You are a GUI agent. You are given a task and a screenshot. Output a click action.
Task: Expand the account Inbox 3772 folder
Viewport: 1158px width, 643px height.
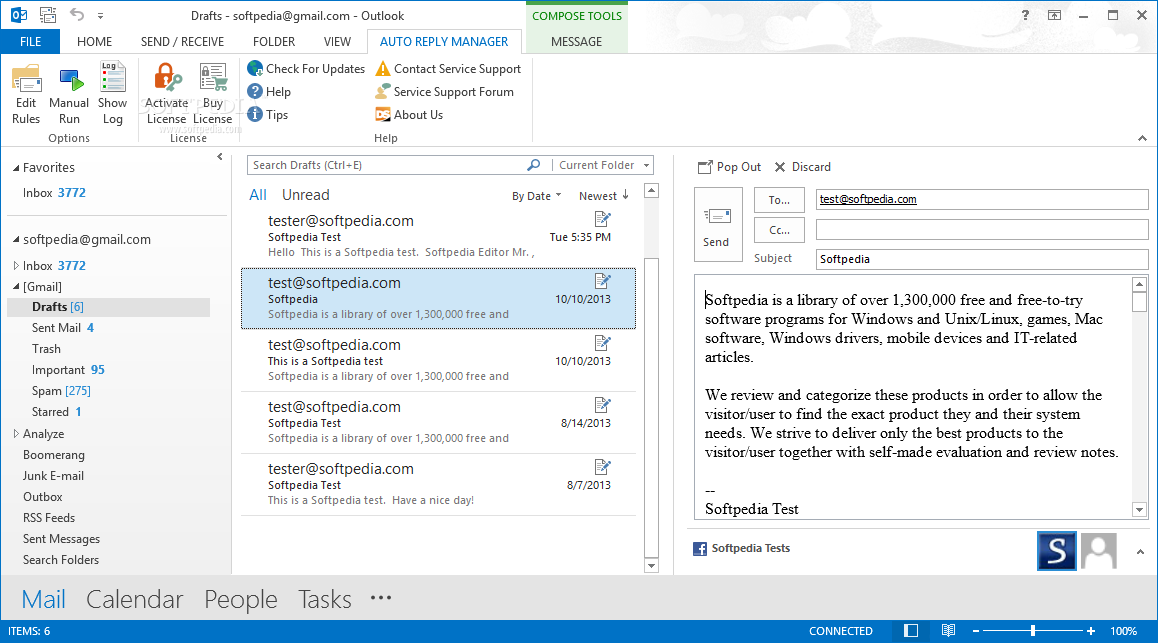point(16,265)
